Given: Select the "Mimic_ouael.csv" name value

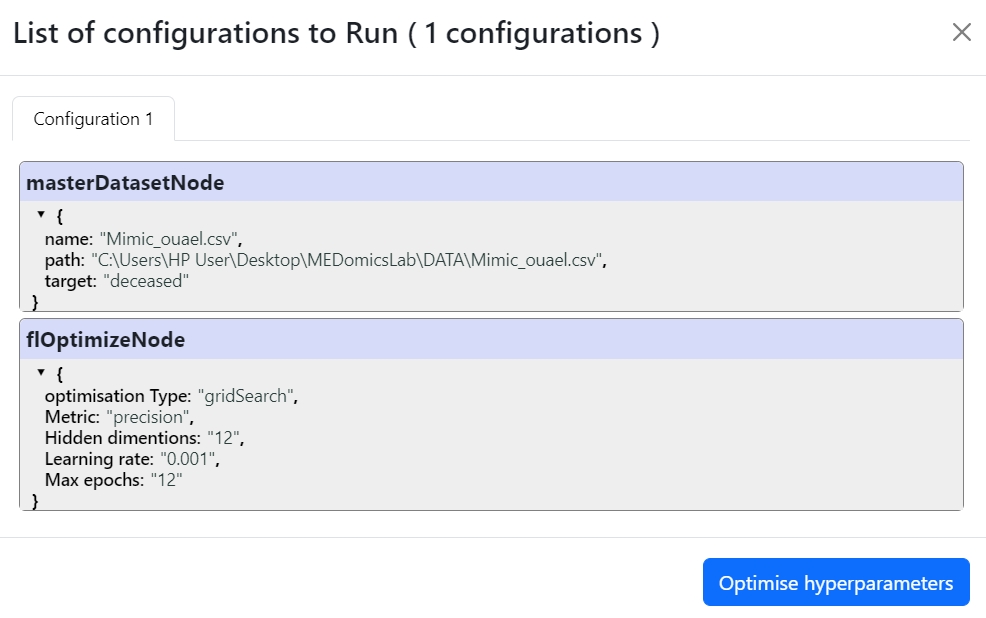Looking at the screenshot, I should (169, 239).
